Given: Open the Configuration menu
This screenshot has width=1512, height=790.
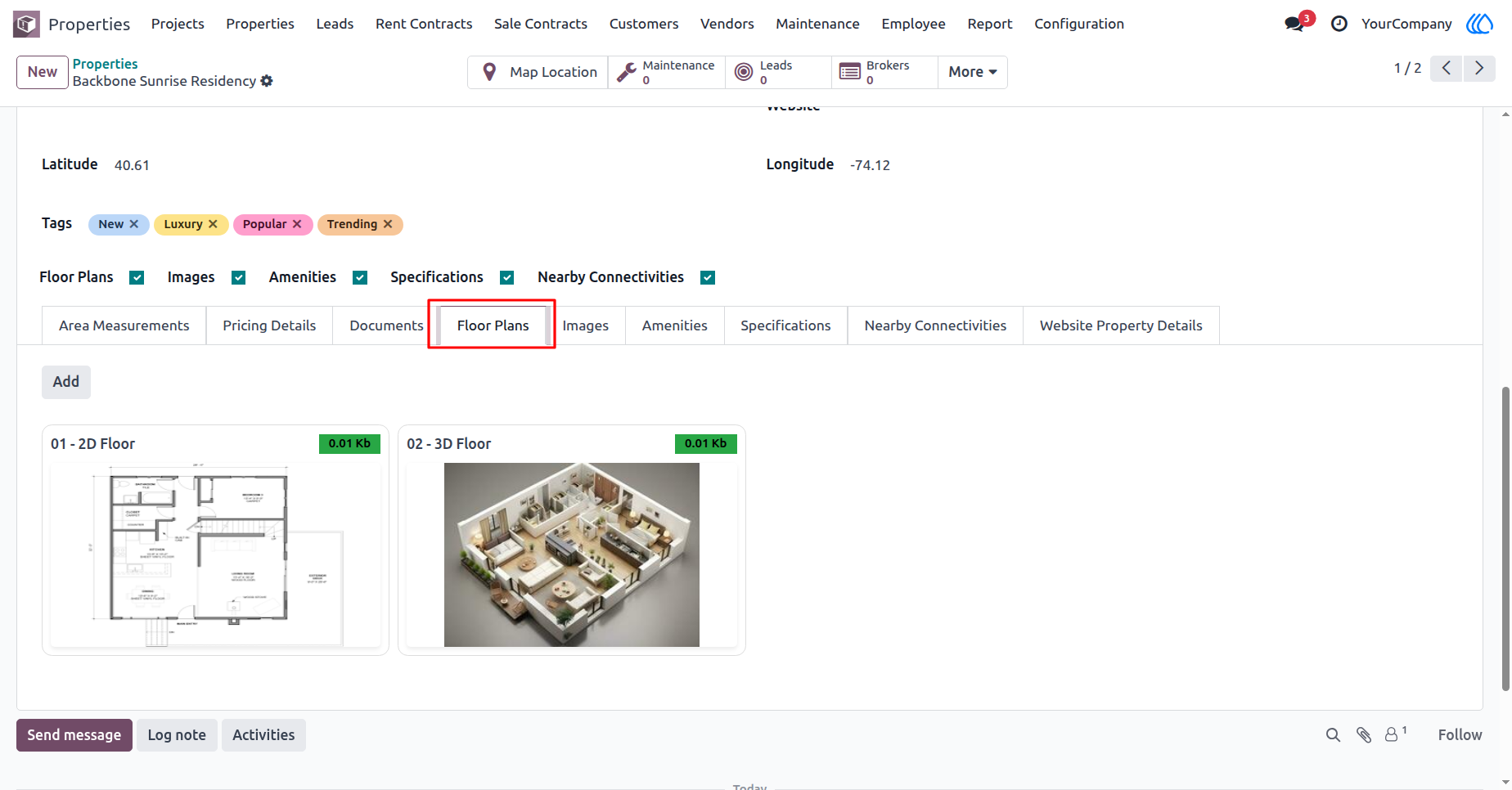Looking at the screenshot, I should pyautogui.click(x=1079, y=24).
